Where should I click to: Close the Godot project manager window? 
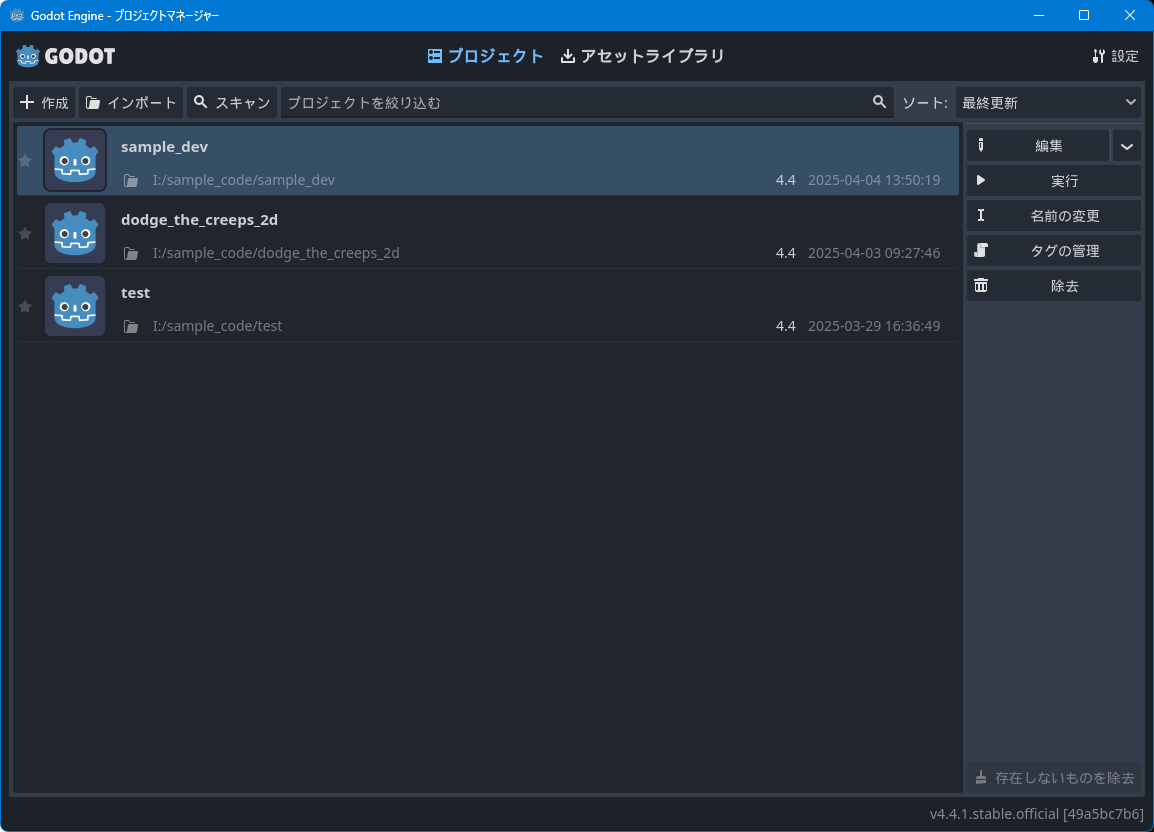pyautogui.click(x=1130, y=15)
